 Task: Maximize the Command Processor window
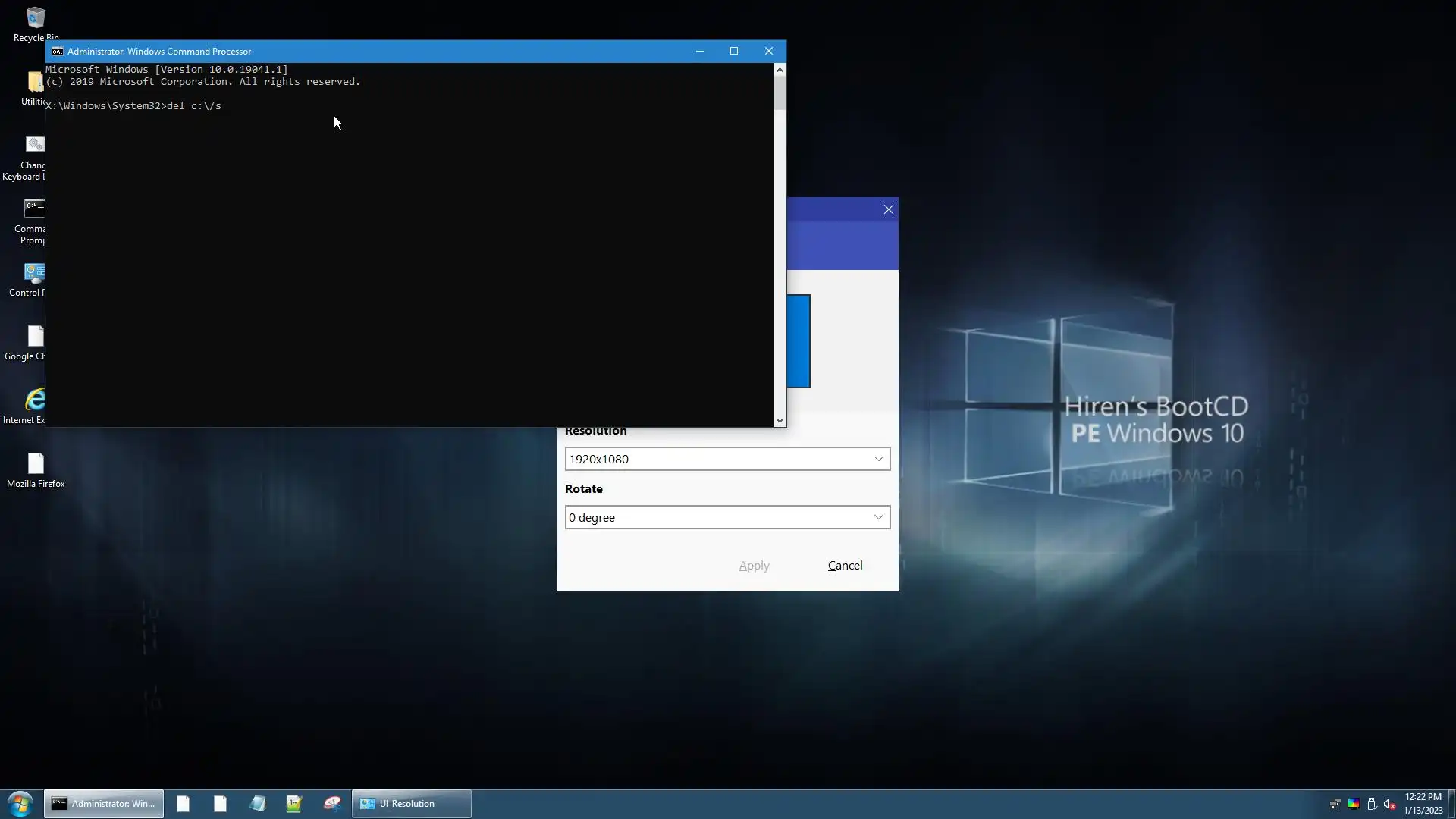pos(734,52)
